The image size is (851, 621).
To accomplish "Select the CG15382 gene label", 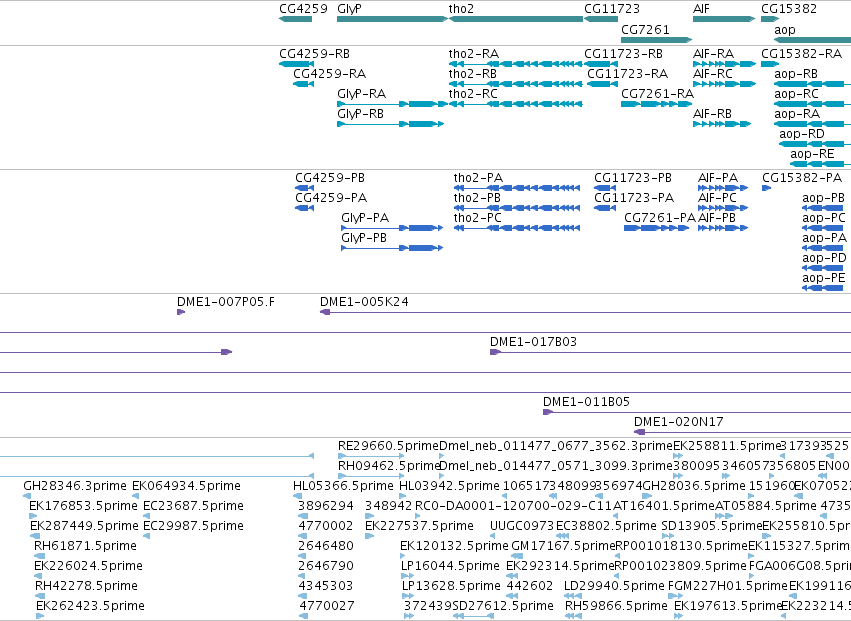I will pyautogui.click(x=789, y=9).
